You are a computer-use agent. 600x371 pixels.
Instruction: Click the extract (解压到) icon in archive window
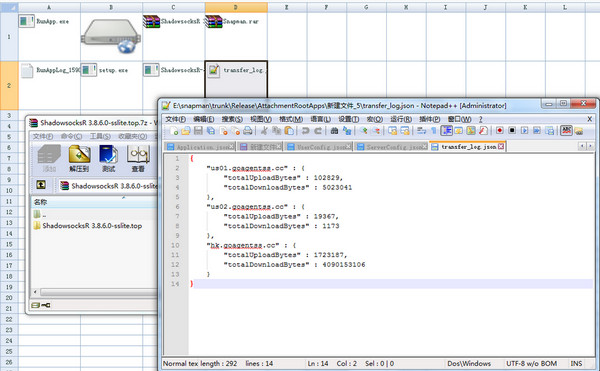[79, 158]
